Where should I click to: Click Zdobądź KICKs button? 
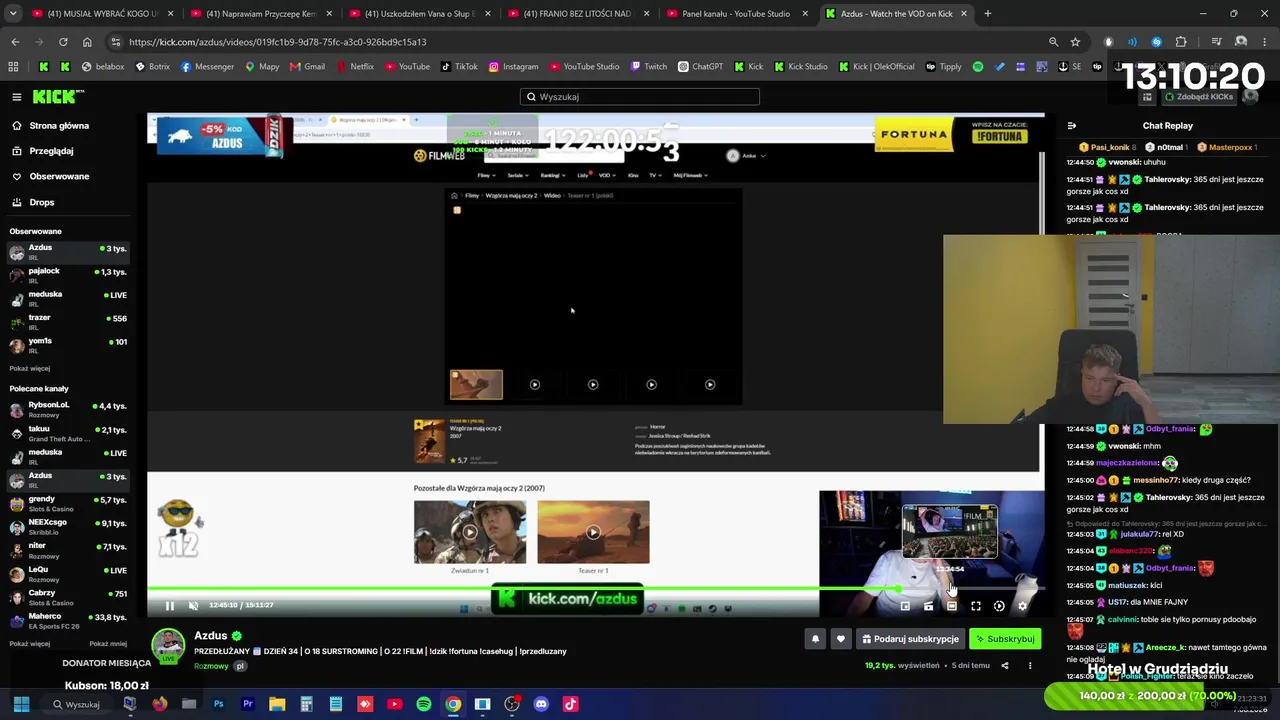pyautogui.click(x=1197, y=97)
